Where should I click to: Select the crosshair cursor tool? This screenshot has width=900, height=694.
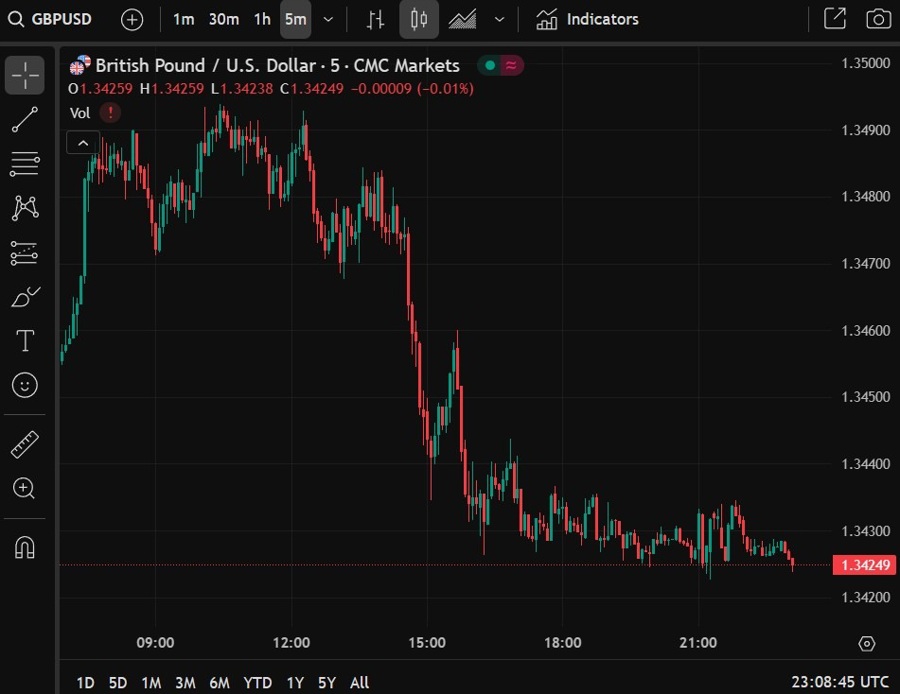coord(25,75)
